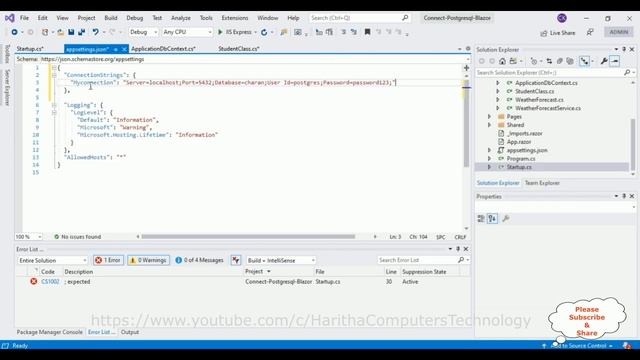Click the Property Pages wrench in the Properties panel
Screen dimensions: 640x360
pyautogui.click(x=506, y=219)
